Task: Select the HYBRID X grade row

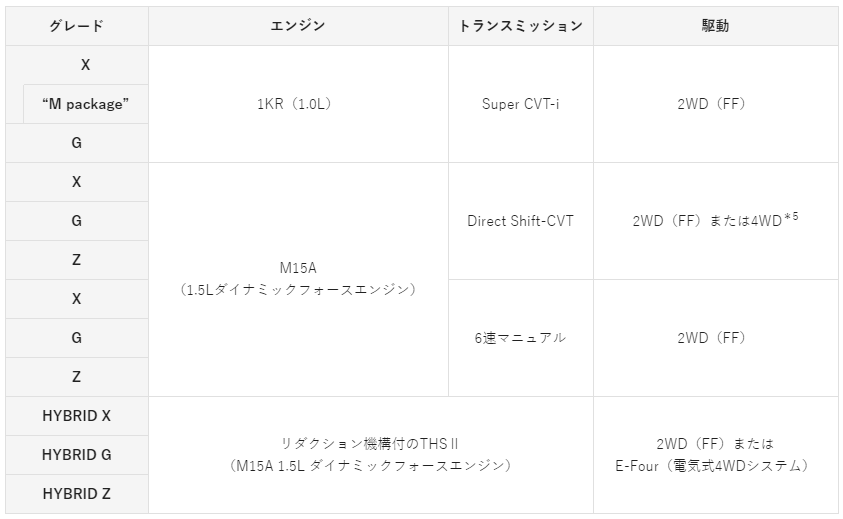Action: click(76, 416)
